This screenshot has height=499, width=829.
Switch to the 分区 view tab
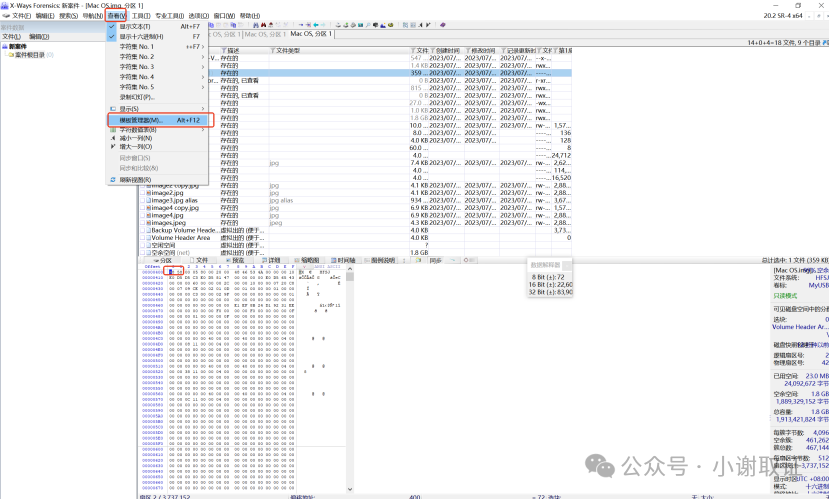pyautogui.click(x=162, y=260)
